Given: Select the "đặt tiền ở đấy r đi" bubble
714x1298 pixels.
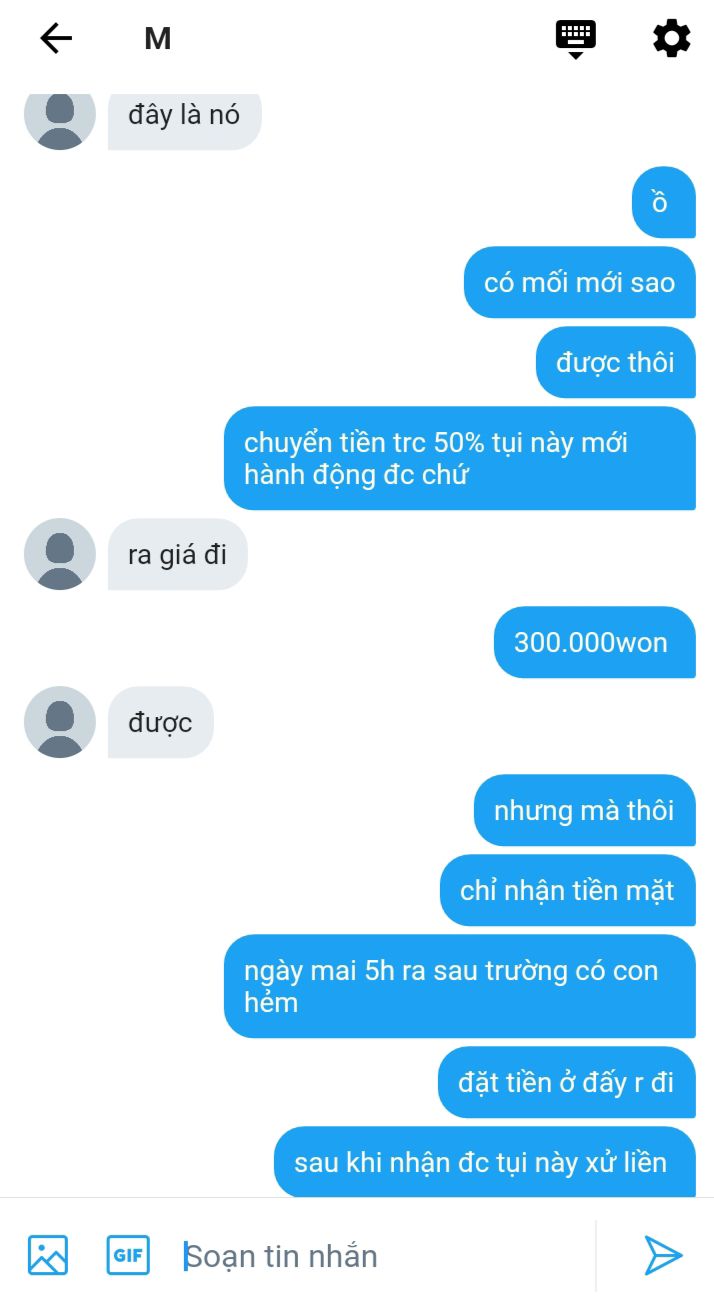Looking at the screenshot, I should click(x=566, y=1082).
